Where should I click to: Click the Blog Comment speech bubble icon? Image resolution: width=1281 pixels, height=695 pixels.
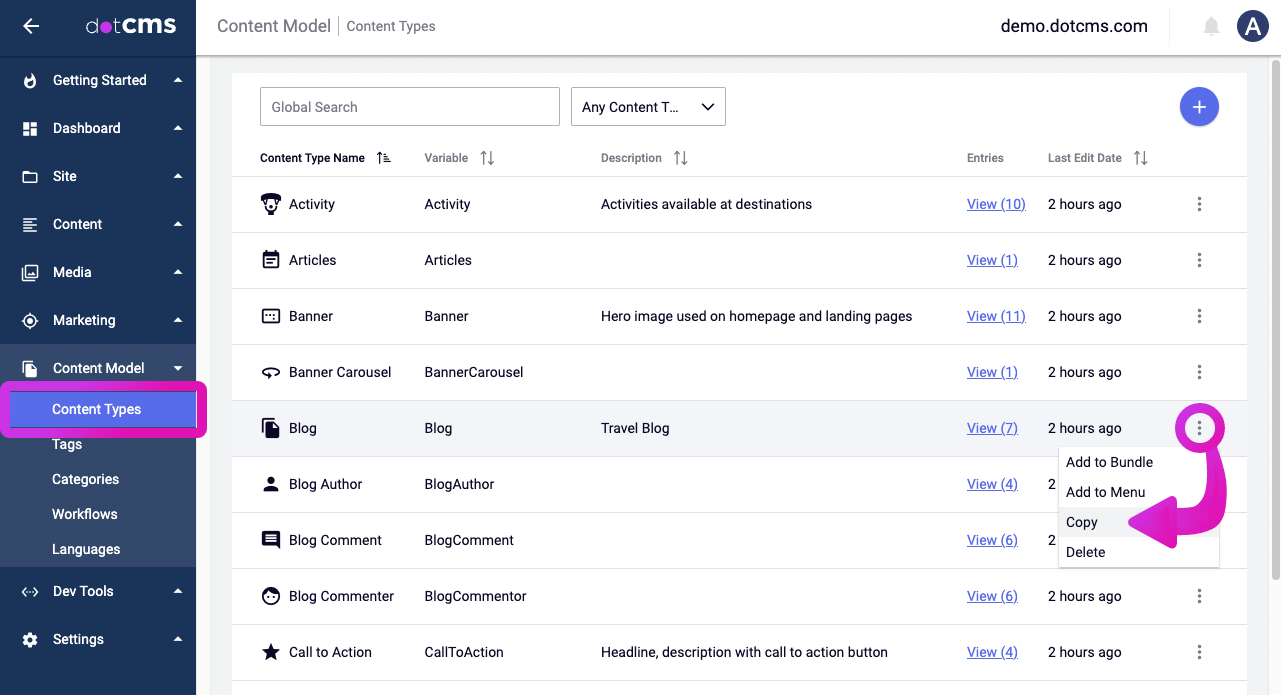coord(270,540)
